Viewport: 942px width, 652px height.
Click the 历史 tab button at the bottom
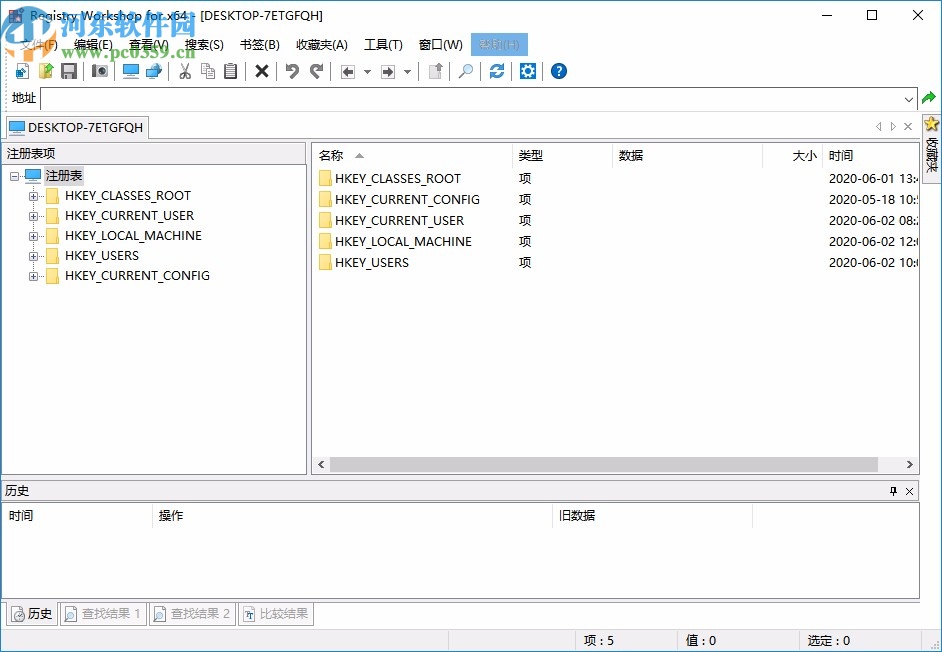pos(31,613)
